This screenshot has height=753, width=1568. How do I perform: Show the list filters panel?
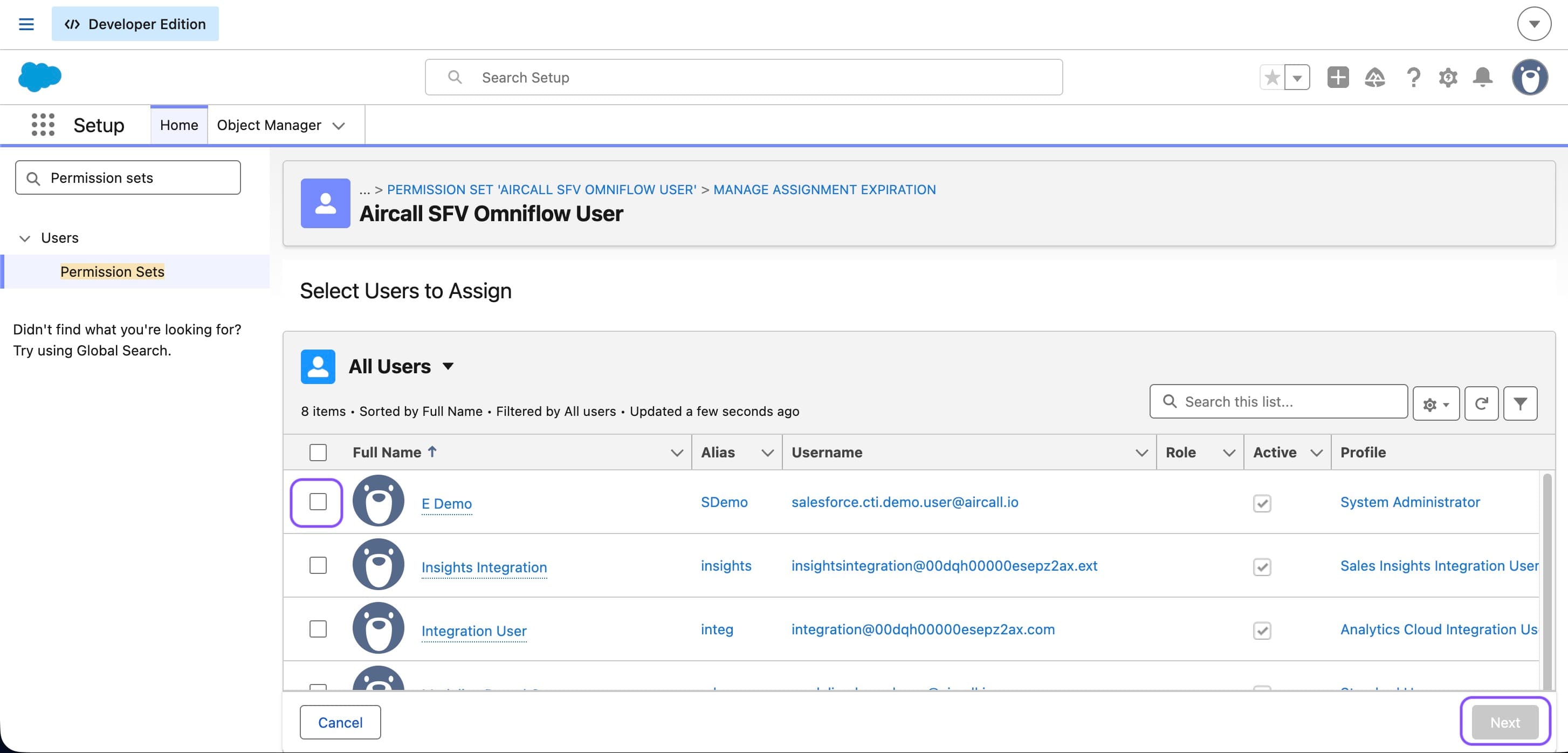point(1520,403)
